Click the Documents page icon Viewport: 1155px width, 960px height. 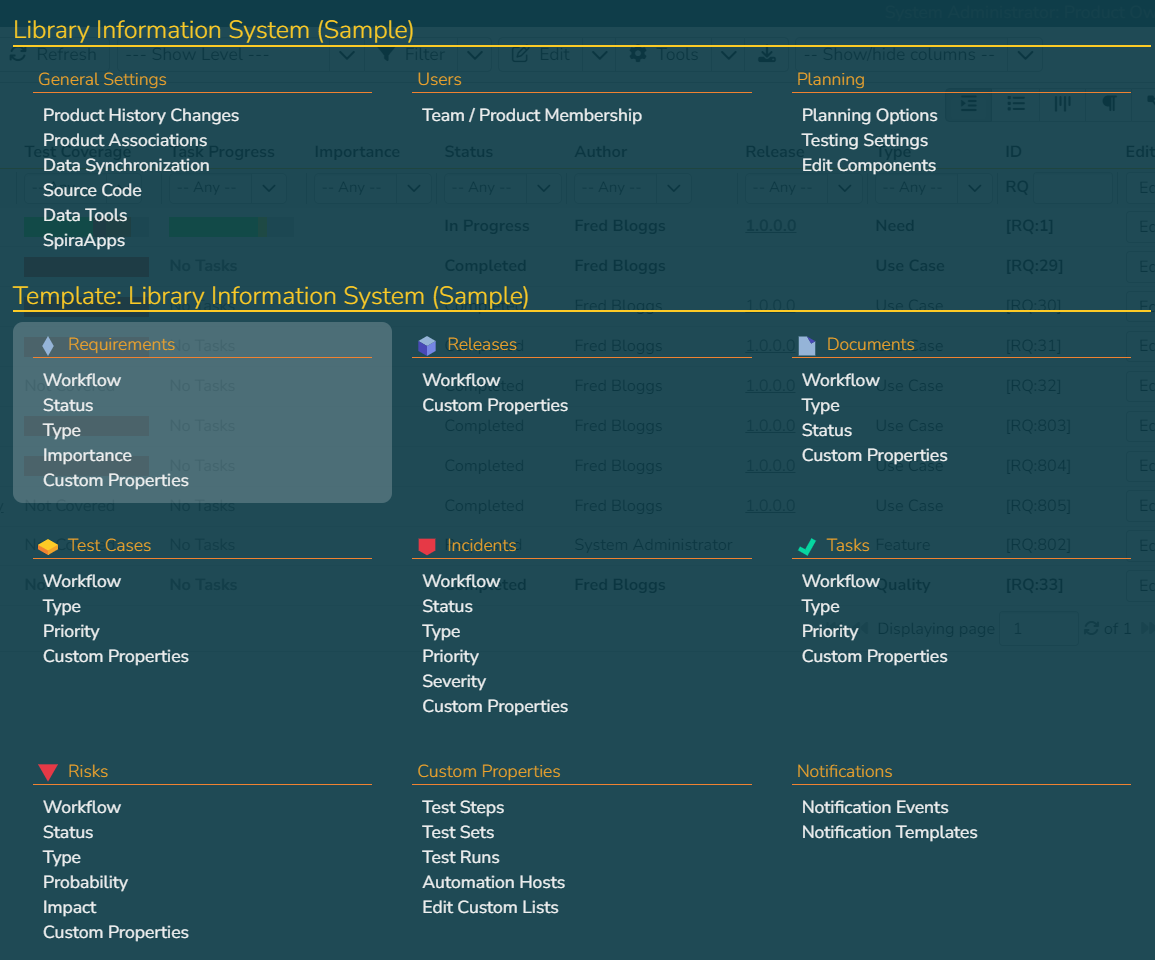coord(807,345)
